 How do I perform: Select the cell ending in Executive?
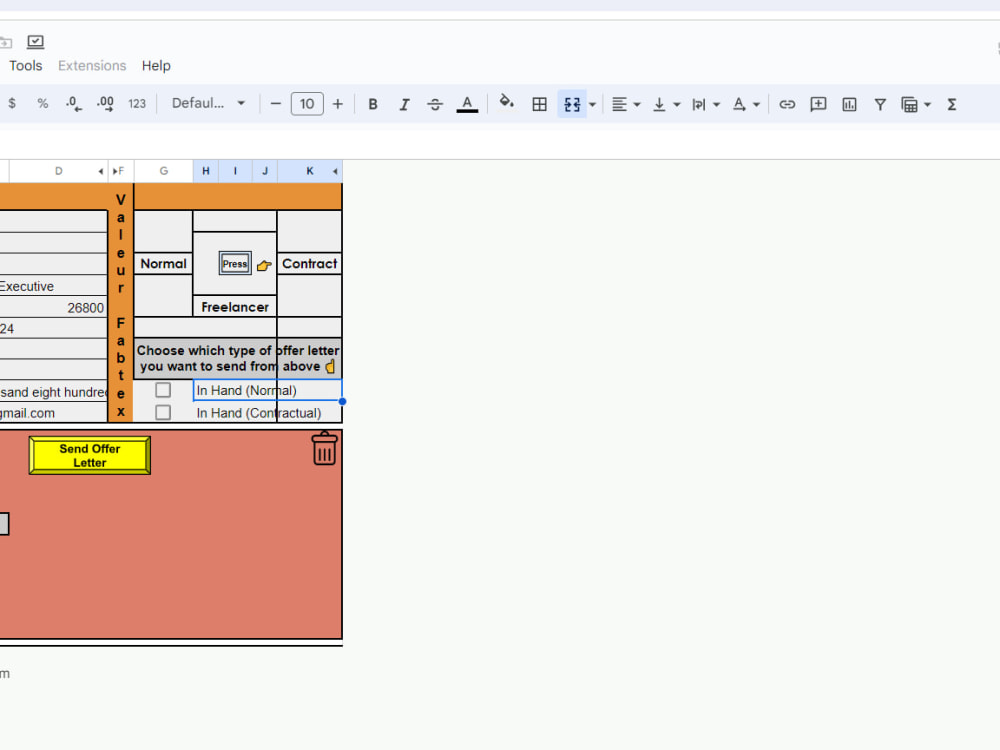(54, 286)
